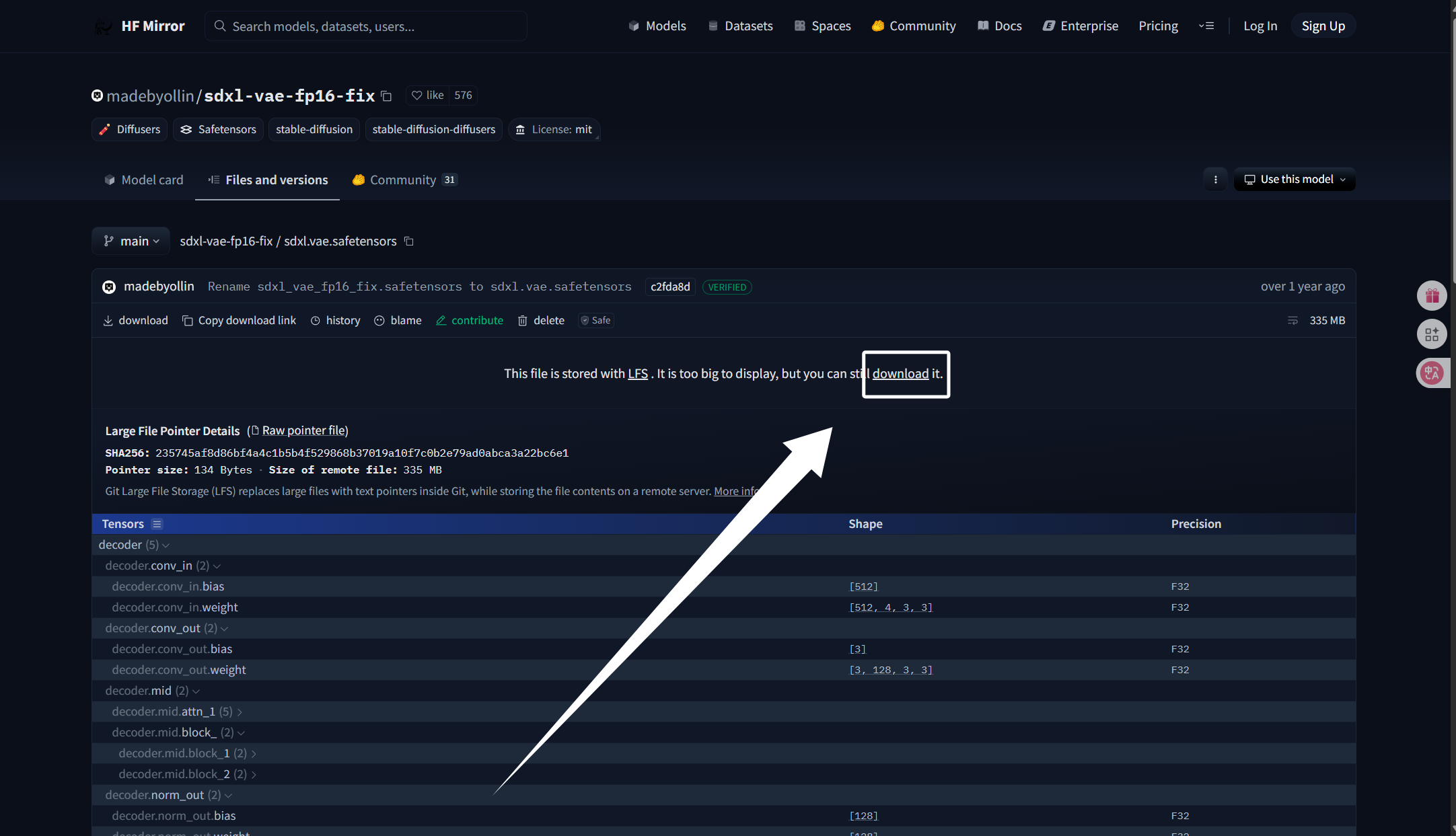
Task: Click download link in LFS notice
Action: pos(900,374)
